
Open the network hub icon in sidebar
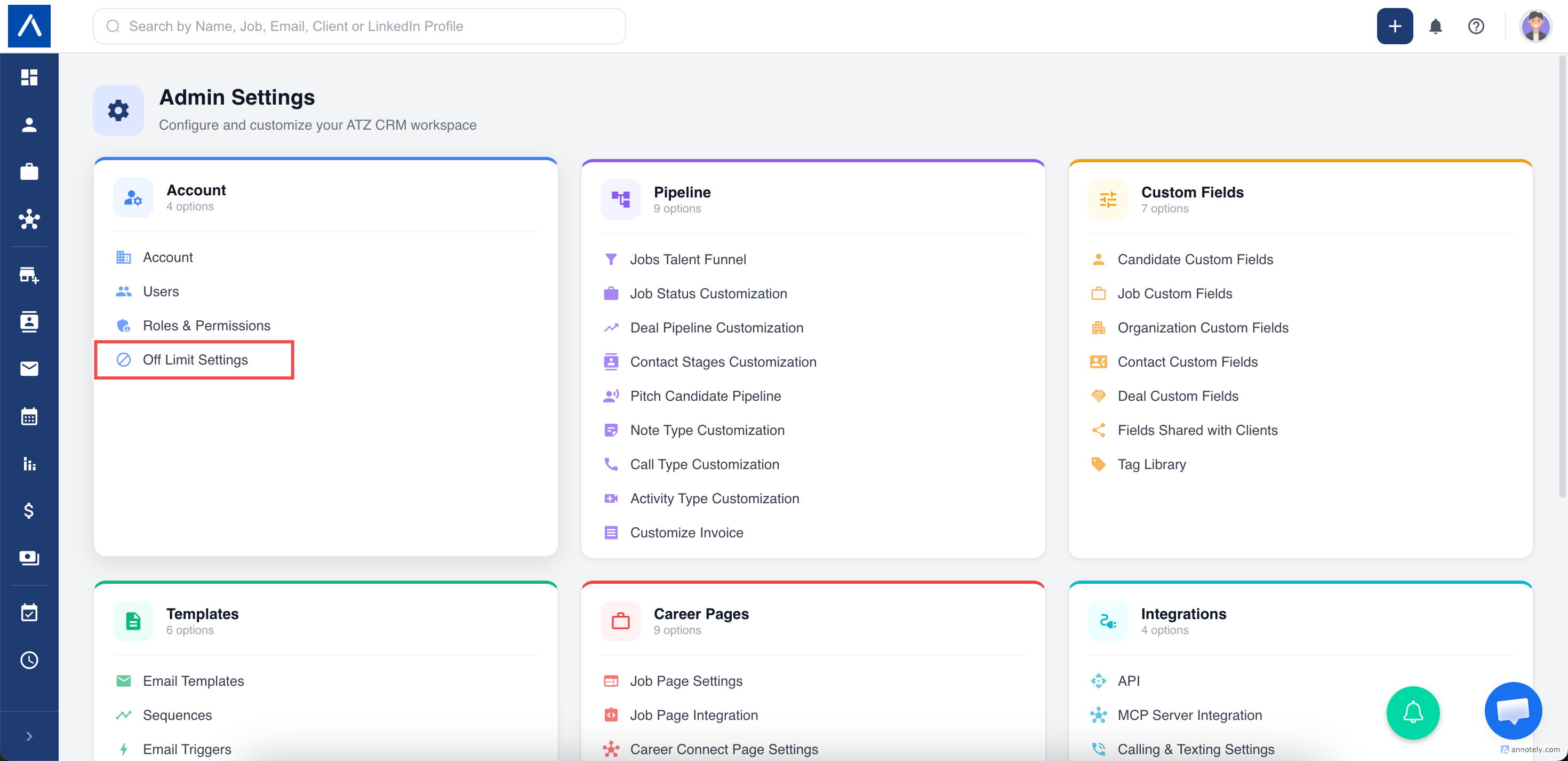click(x=29, y=219)
